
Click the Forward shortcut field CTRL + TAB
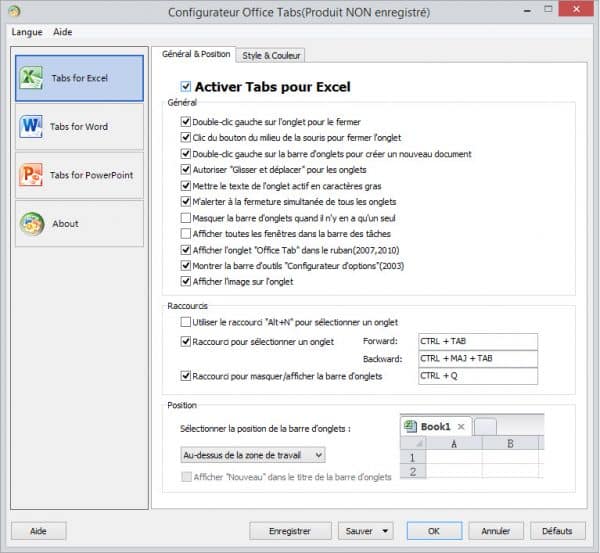point(478,341)
